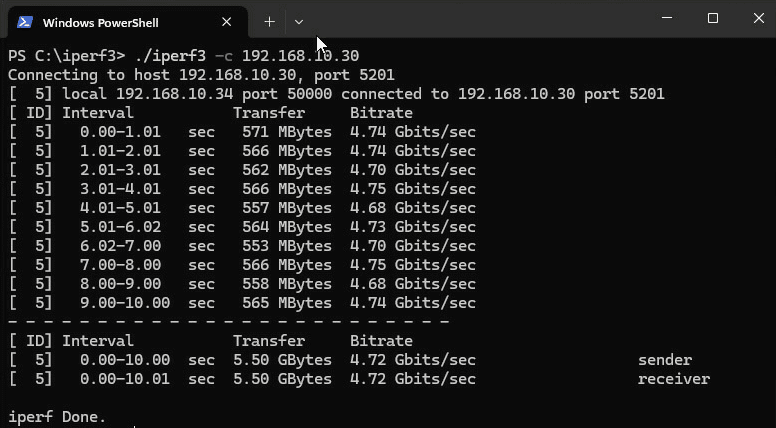Click the 'receiver' label in the summary
The image size is (776, 428).
pos(674,379)
